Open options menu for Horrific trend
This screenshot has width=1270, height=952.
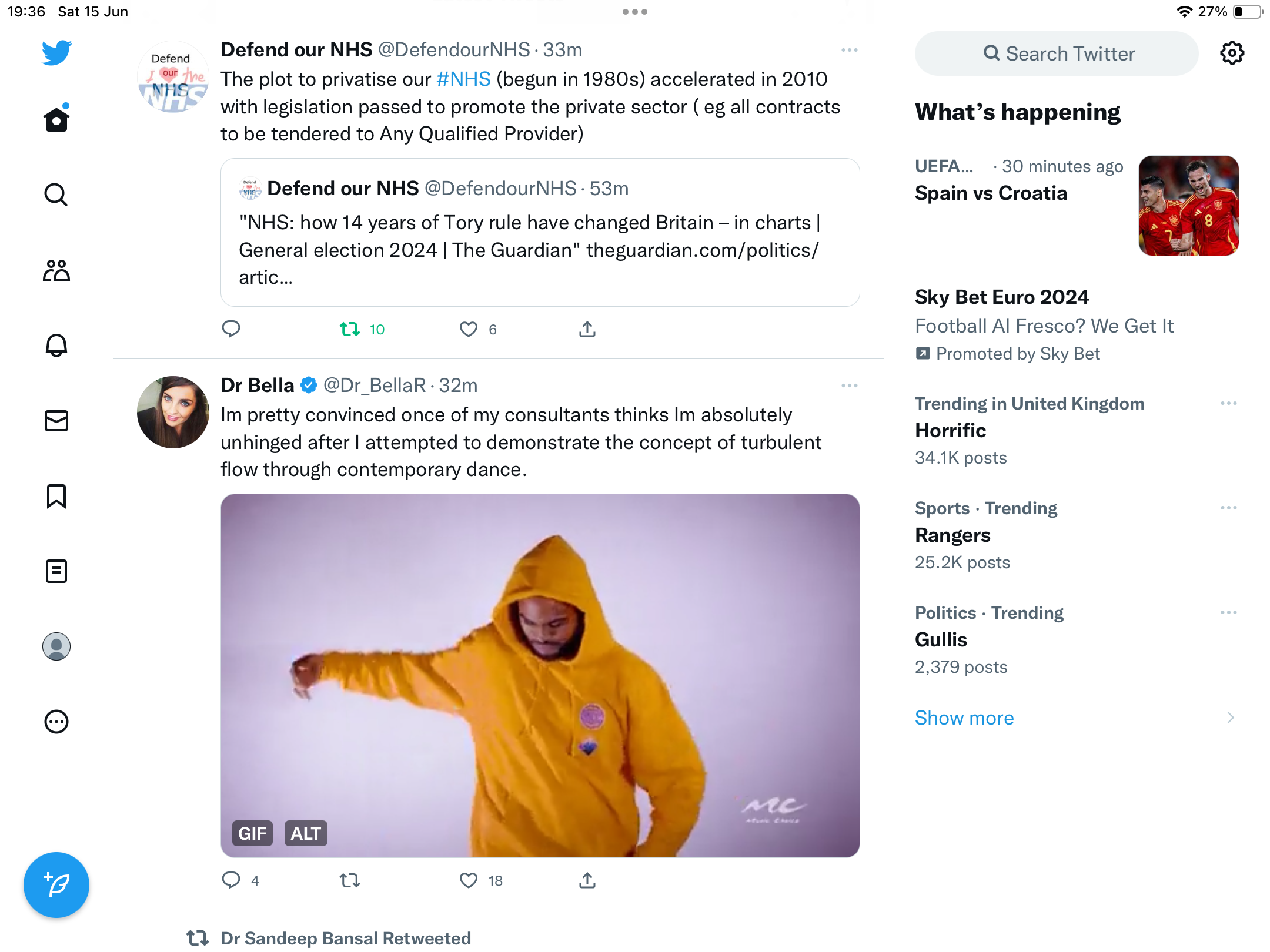tap(1229, 403)
